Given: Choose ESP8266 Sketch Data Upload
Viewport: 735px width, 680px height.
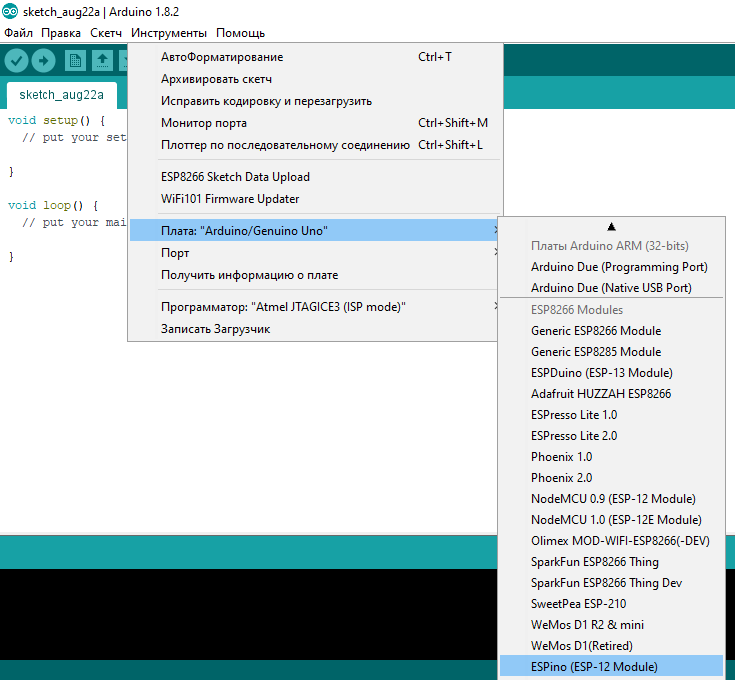Looking at the screenshot, I should (315, 177).
